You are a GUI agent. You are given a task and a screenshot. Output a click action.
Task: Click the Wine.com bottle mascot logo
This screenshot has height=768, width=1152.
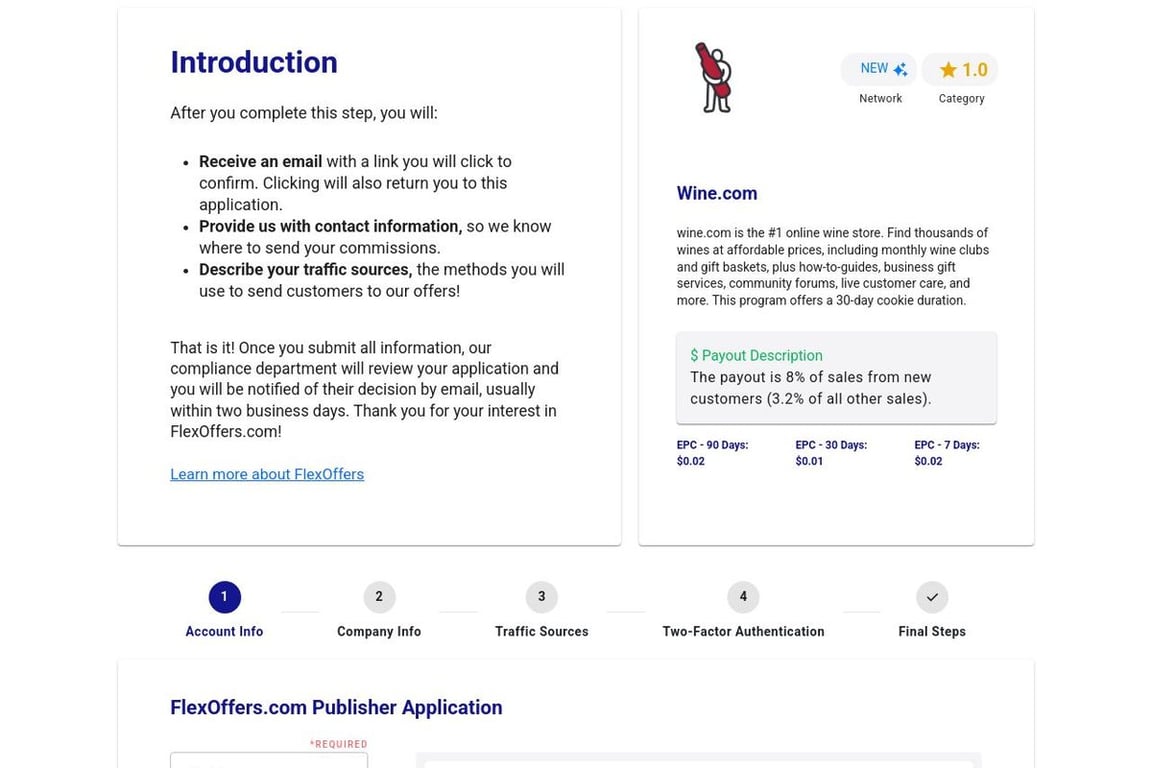[713, 78]
